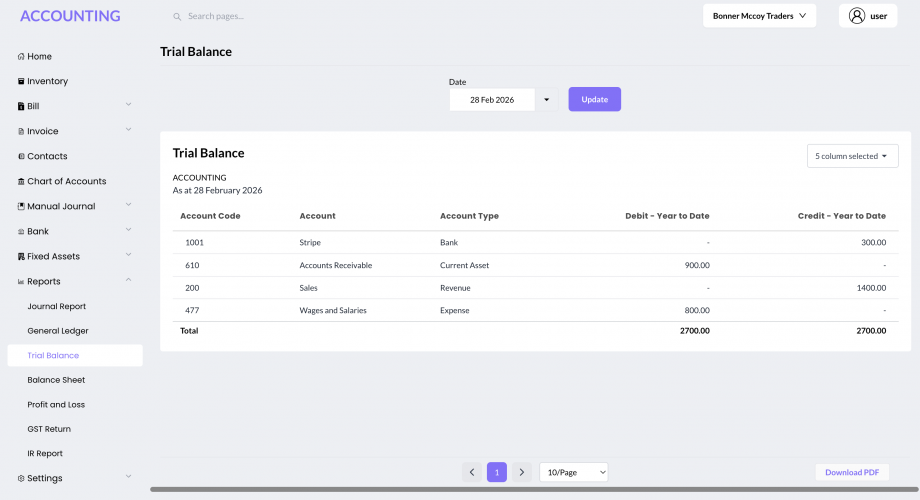The height and width of the screenshot is (500, 920).
Task: Click the Account Type column header
Action: pos(469,216)
